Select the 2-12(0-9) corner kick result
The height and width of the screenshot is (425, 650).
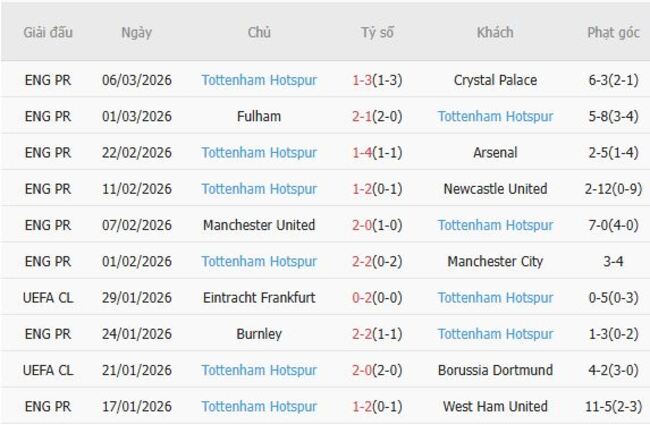[613, 189]
